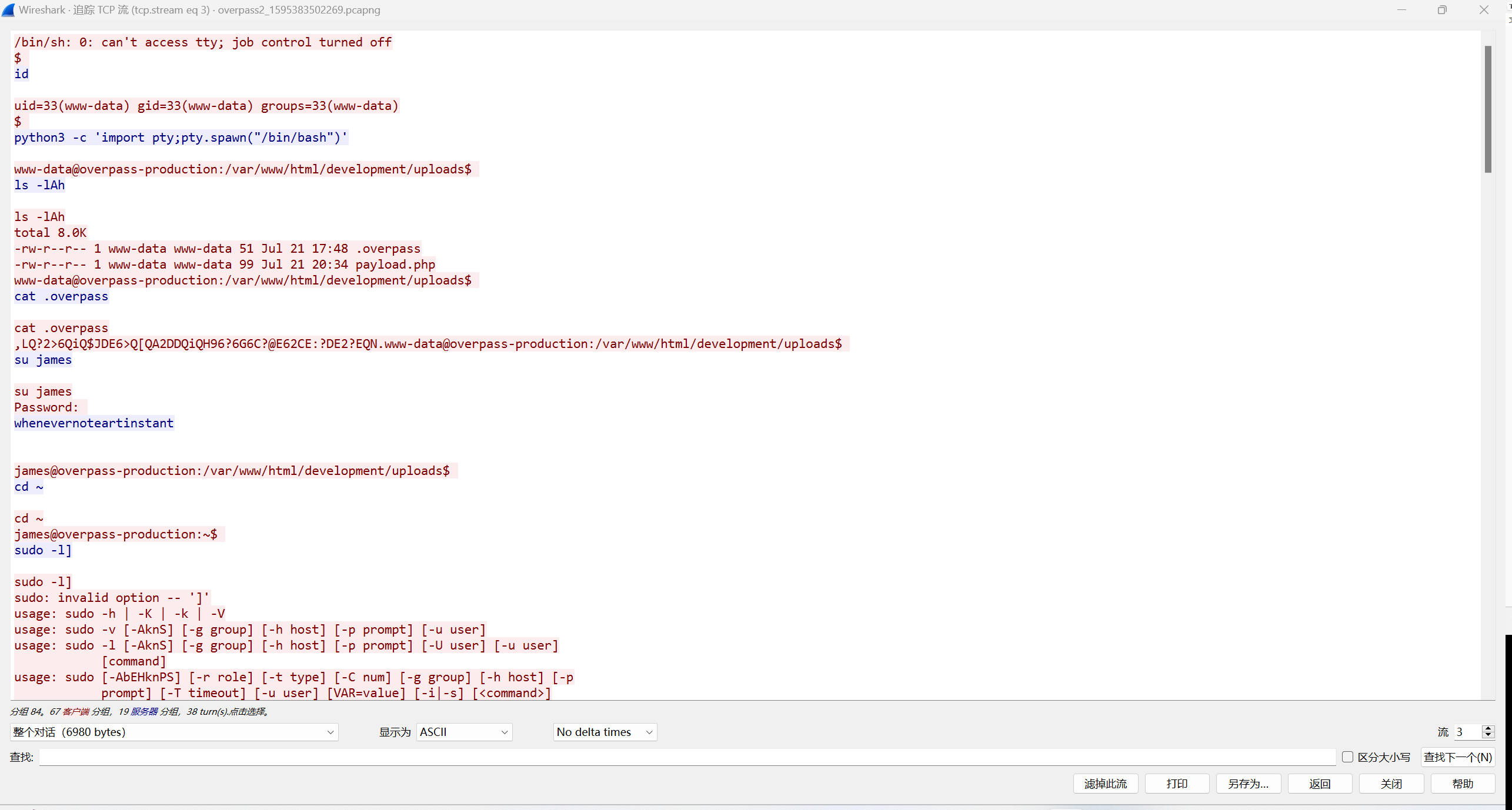The image size is (1512, 810).
Task: Click the TCP stream window title bar
Action: tap(756, 10)
